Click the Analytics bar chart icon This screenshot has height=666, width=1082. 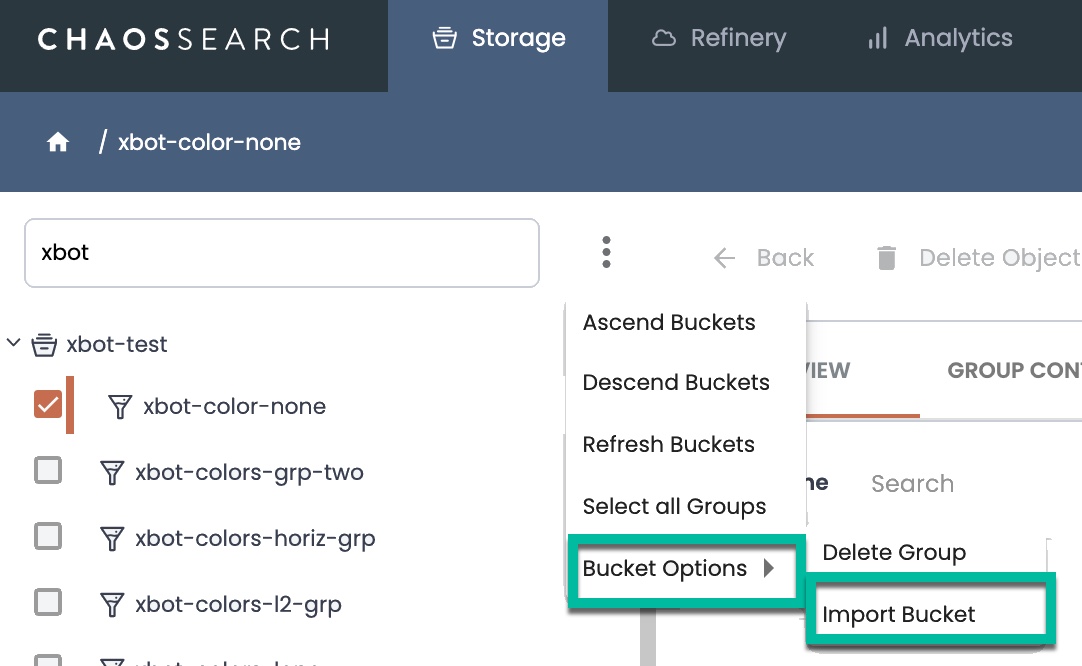[x=878, y=38]
